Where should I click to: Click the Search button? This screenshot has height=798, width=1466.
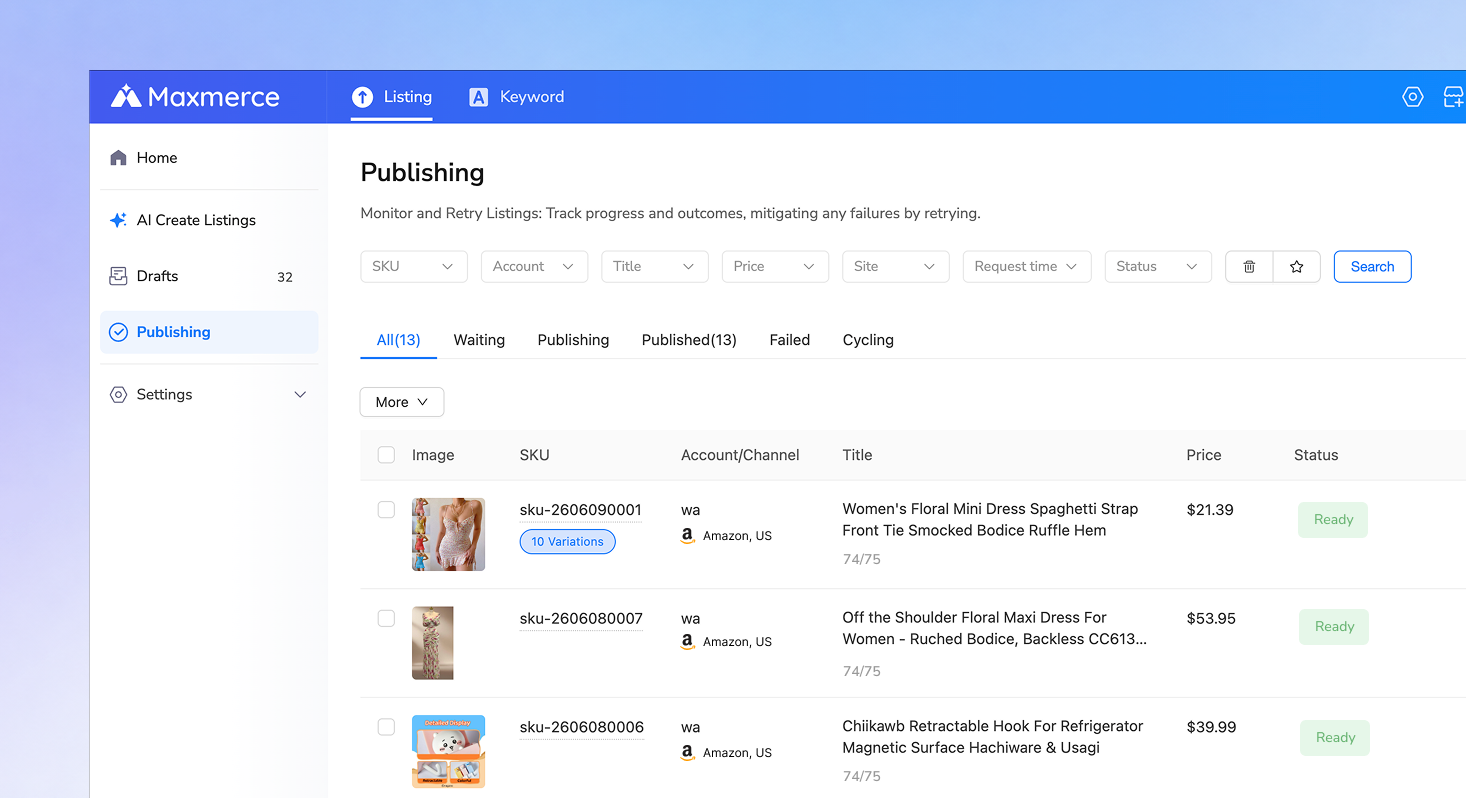[x=1372, y=267]
